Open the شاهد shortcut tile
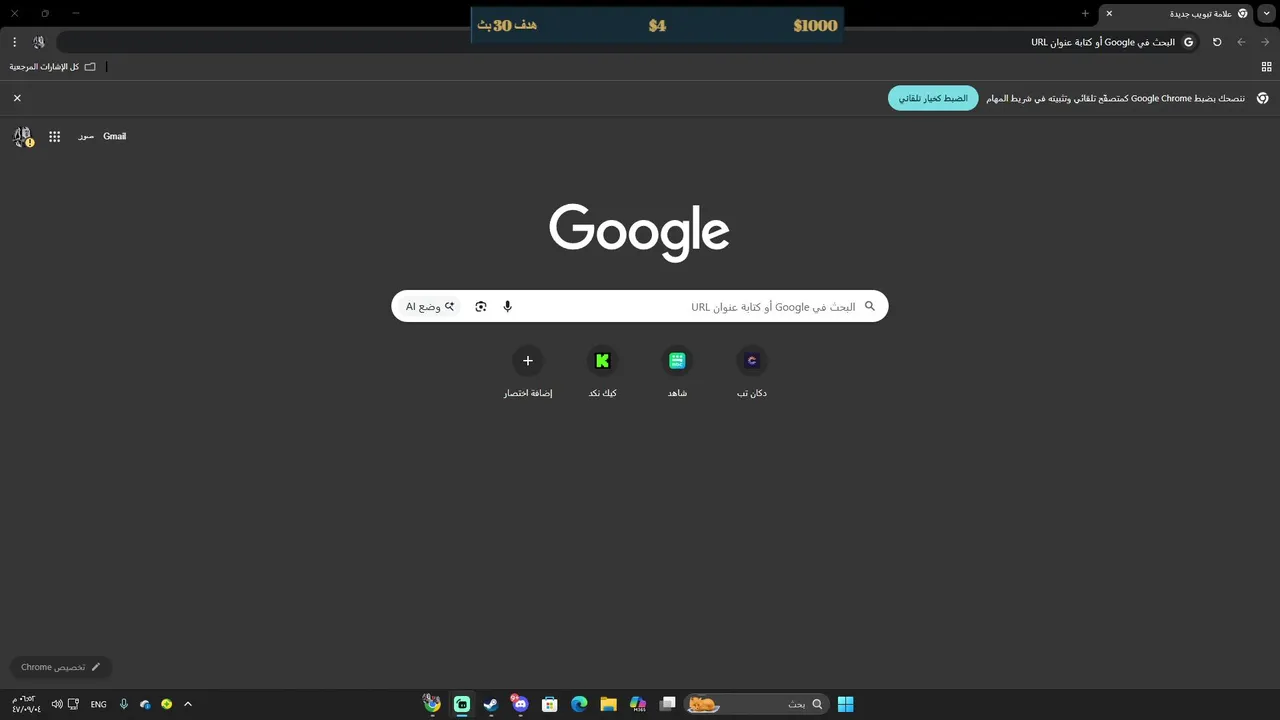This screenshot has width=1280, height=720. coord(677,373)
